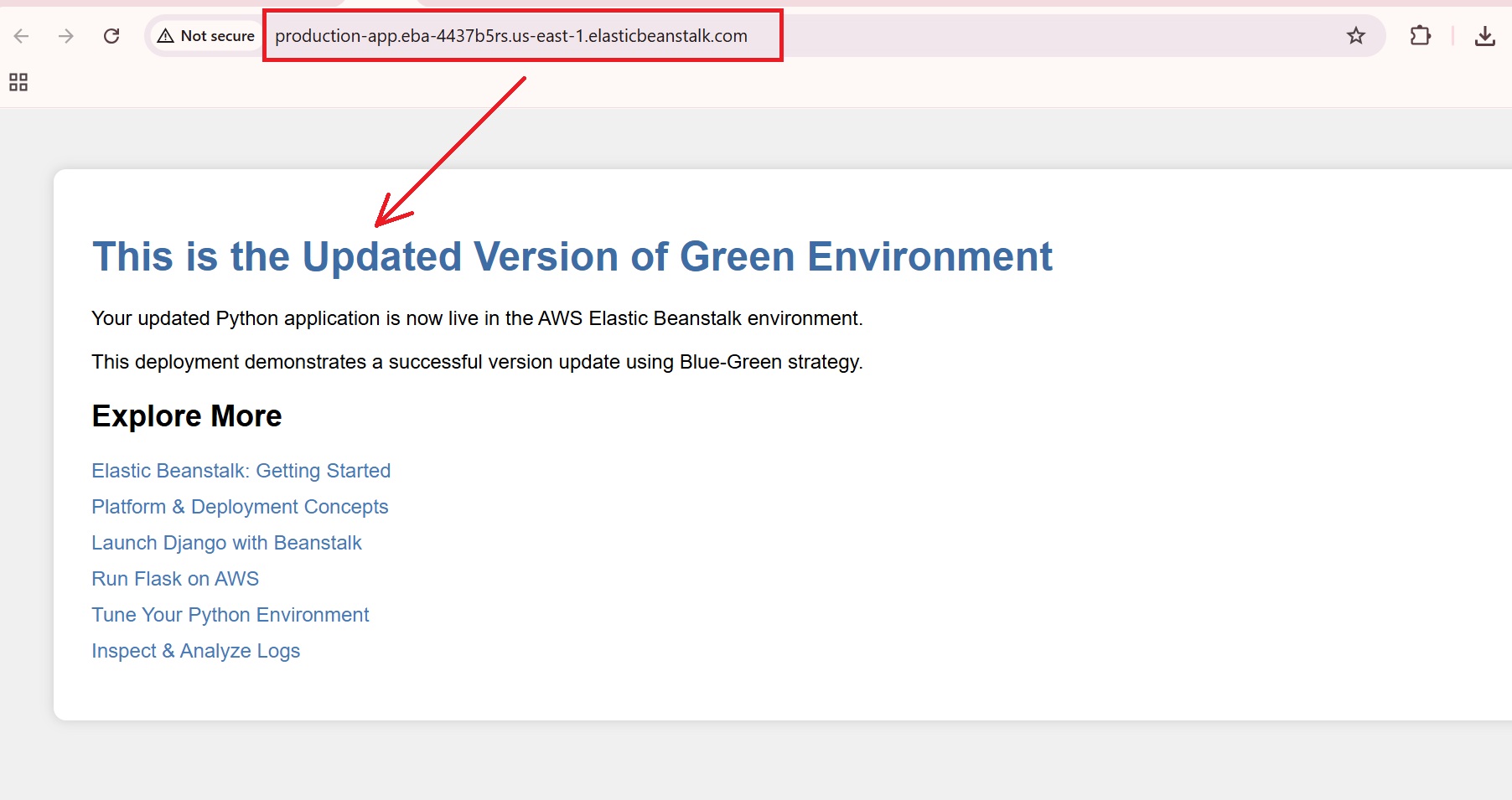Follow the Inspect & Analyze Logs link
The width and height of the screenshot is (1512, 800).
click(x=195, y=651)
